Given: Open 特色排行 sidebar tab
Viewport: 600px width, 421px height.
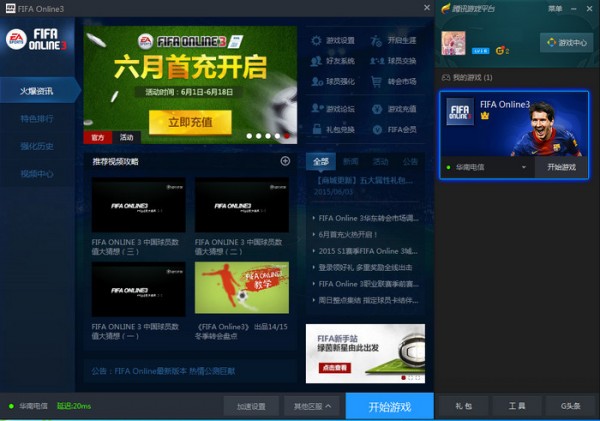Looking at the screenshot, I should tap(37, 119).
